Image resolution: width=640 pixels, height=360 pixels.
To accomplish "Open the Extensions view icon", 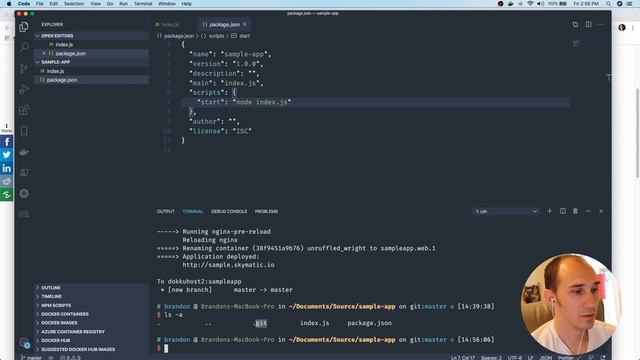I will 24,110.
